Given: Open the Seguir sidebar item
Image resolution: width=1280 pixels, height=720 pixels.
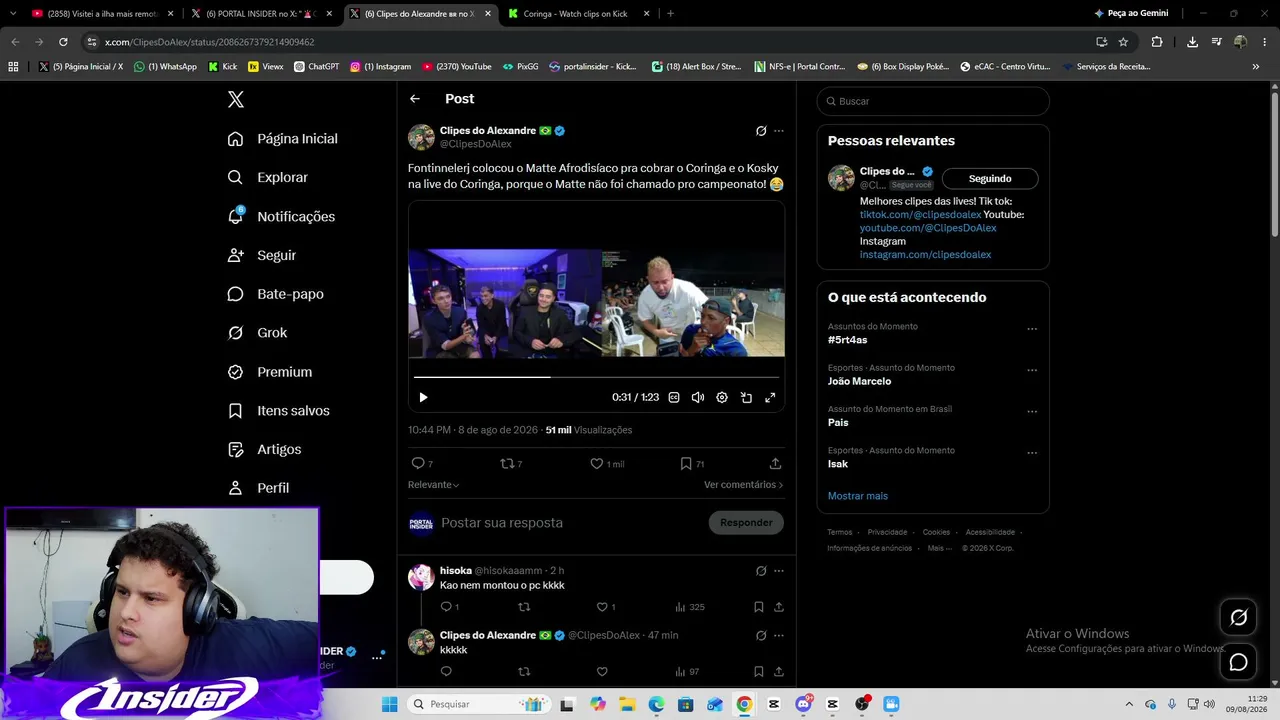Looking at the screenshot, I should tap(262, 255).
